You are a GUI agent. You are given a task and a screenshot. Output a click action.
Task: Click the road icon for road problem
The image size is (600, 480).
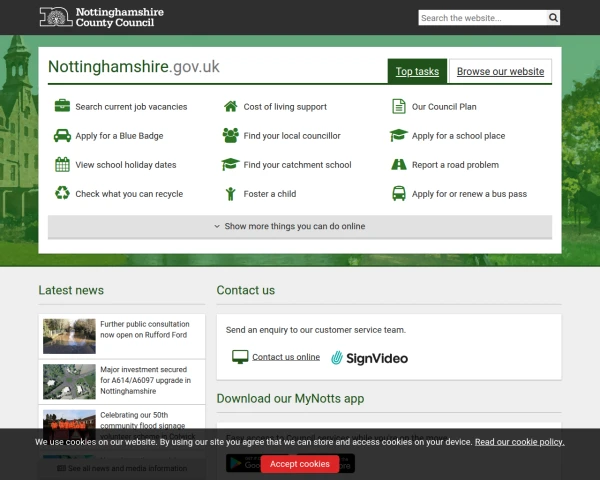[399, 165]
